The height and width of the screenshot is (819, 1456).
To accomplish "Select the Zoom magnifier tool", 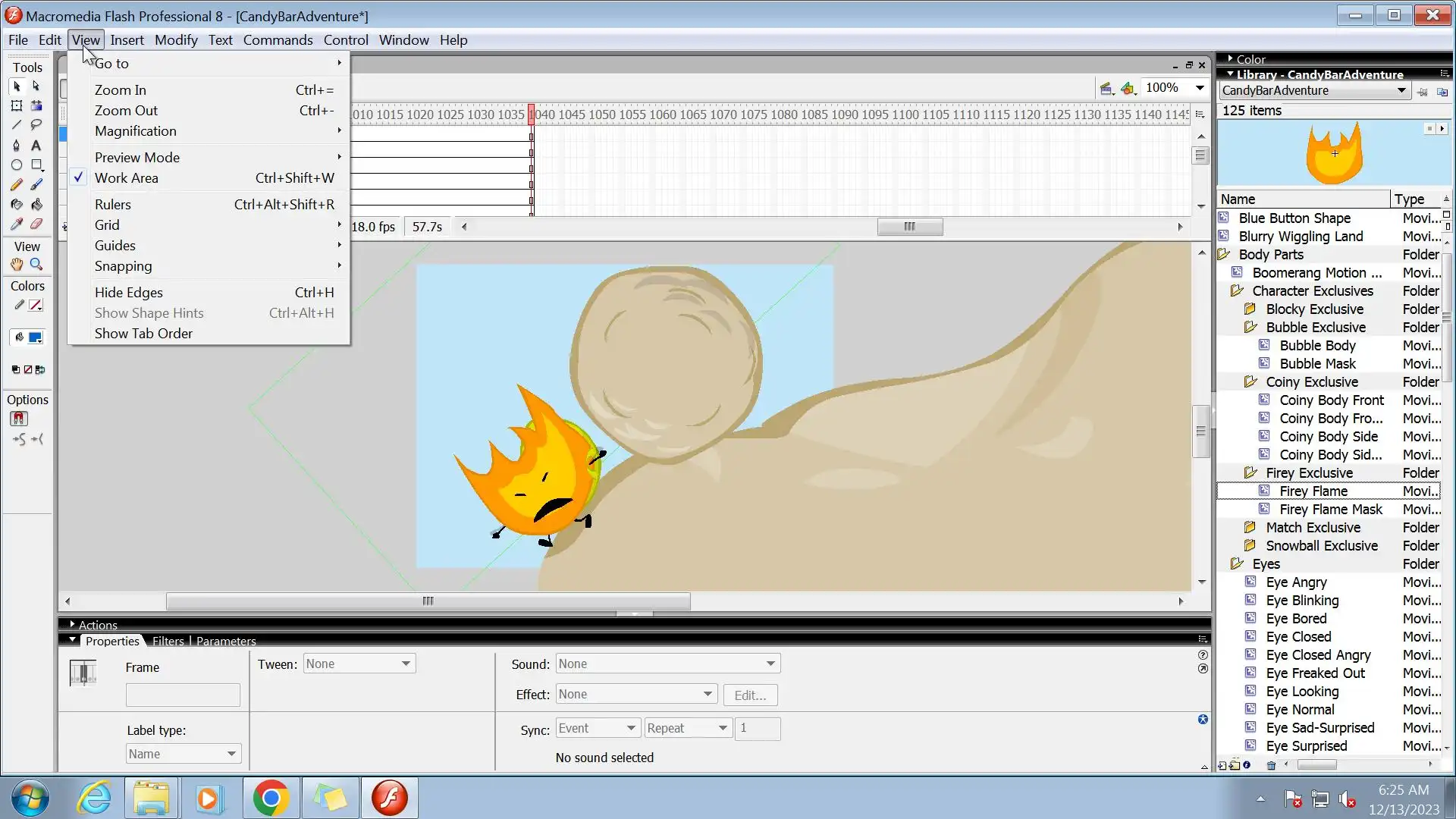I will click(x=36, y=265).
